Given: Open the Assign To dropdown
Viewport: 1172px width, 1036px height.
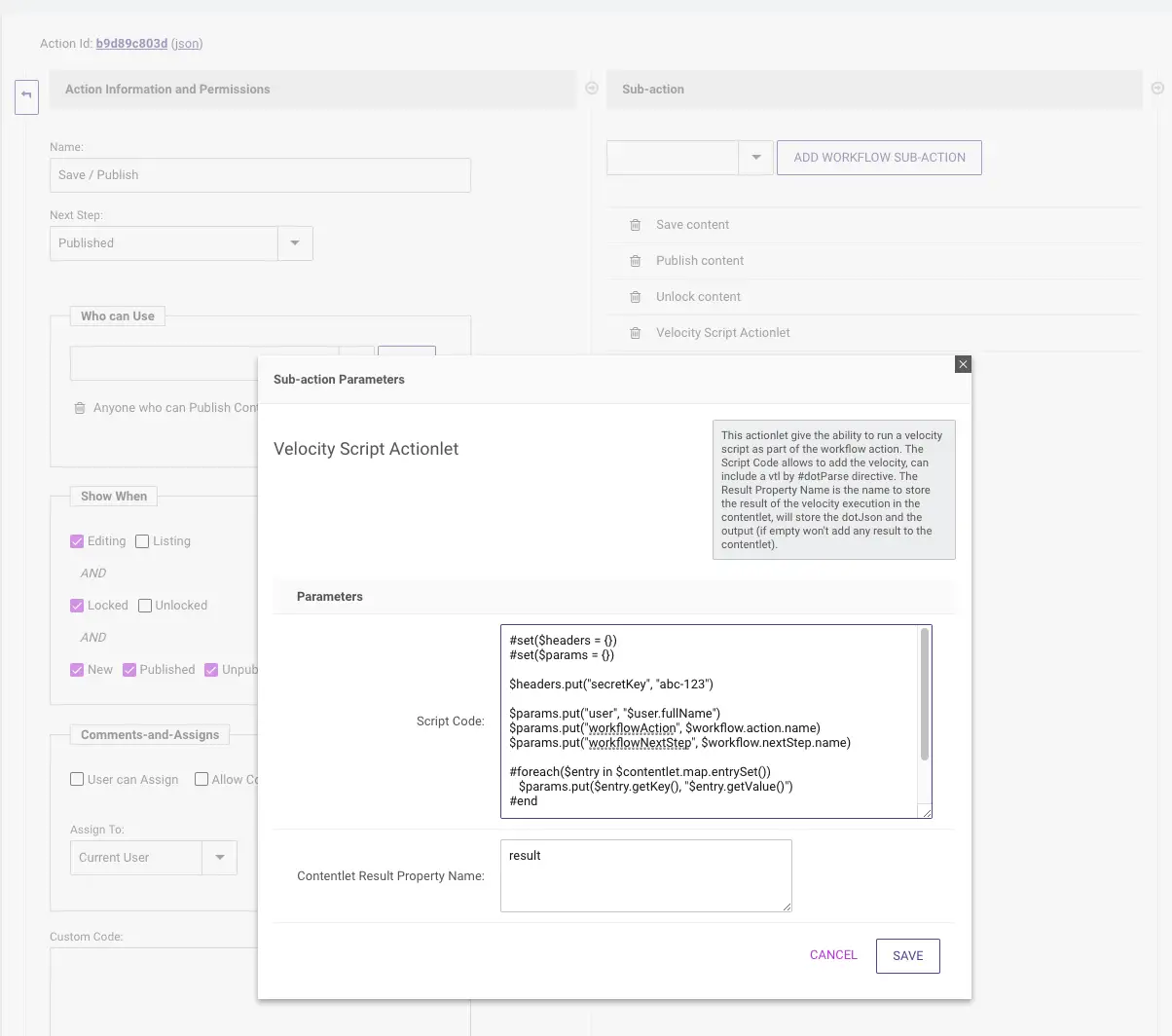Looking at the screenshot, I should click(219, 858).
